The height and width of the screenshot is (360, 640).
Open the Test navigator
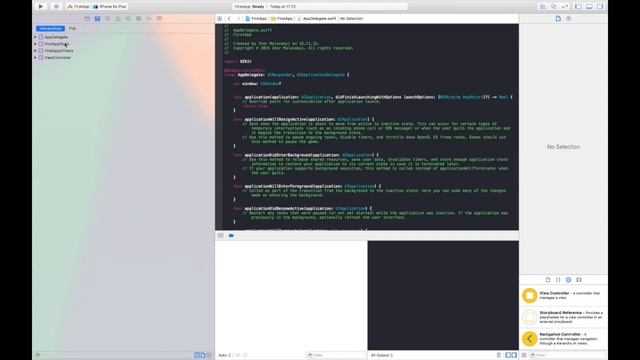[128, 19]
